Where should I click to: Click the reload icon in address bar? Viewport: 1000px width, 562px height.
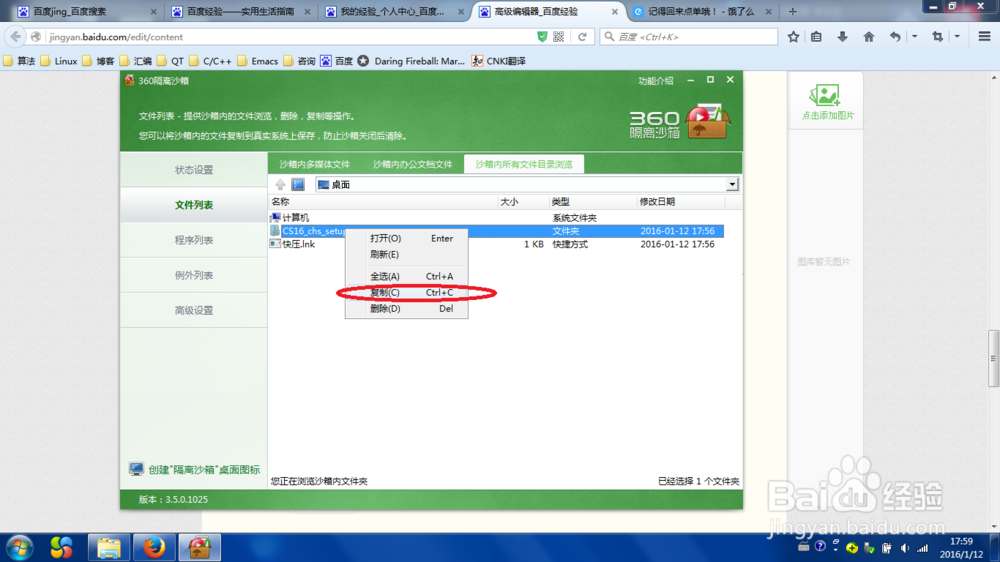pyautogui.click(x=582, y=37)
